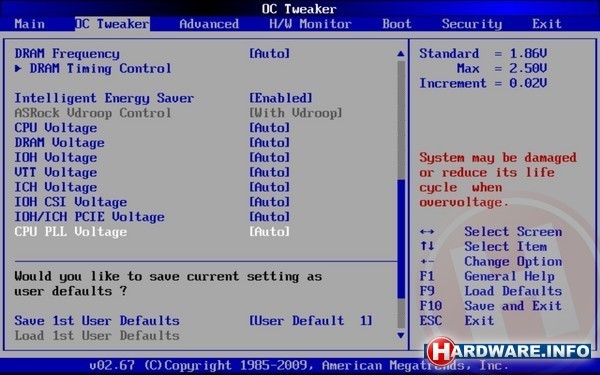Change the CPU Voltage Auto value
This screenshot has width=600, height=375.
269,128
